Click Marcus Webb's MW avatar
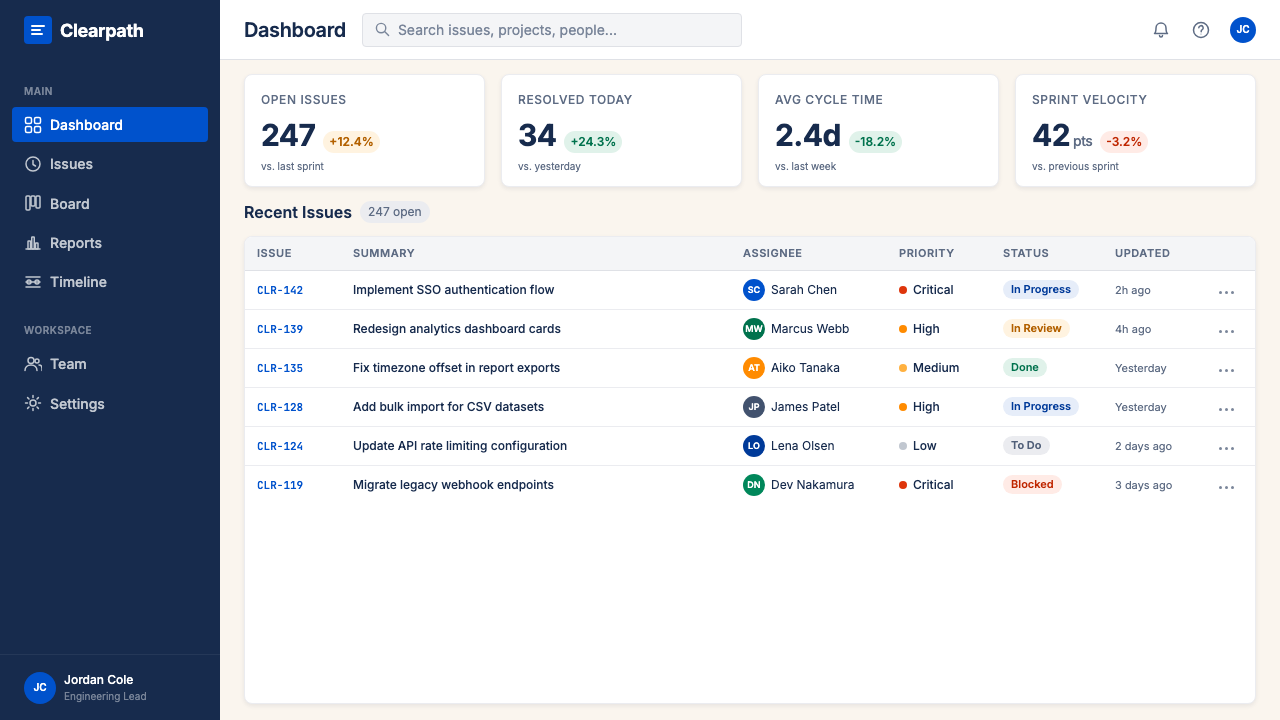The image size is (1280, 720). [754, 329]
